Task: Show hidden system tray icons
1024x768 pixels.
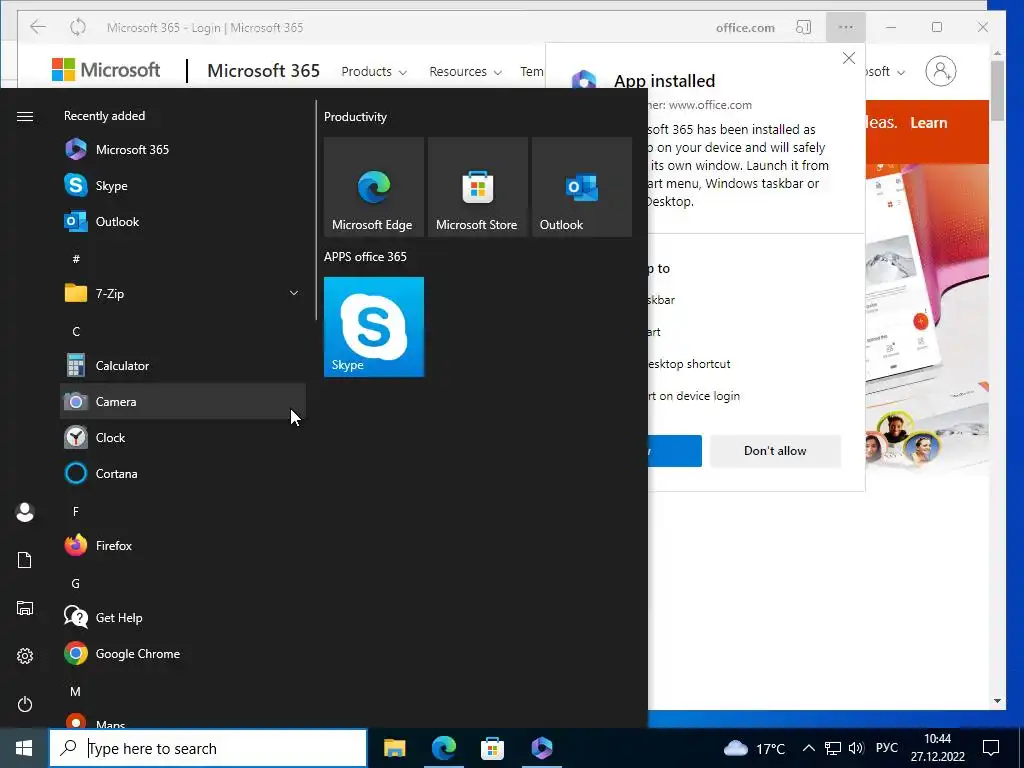Action: point(808,748)
